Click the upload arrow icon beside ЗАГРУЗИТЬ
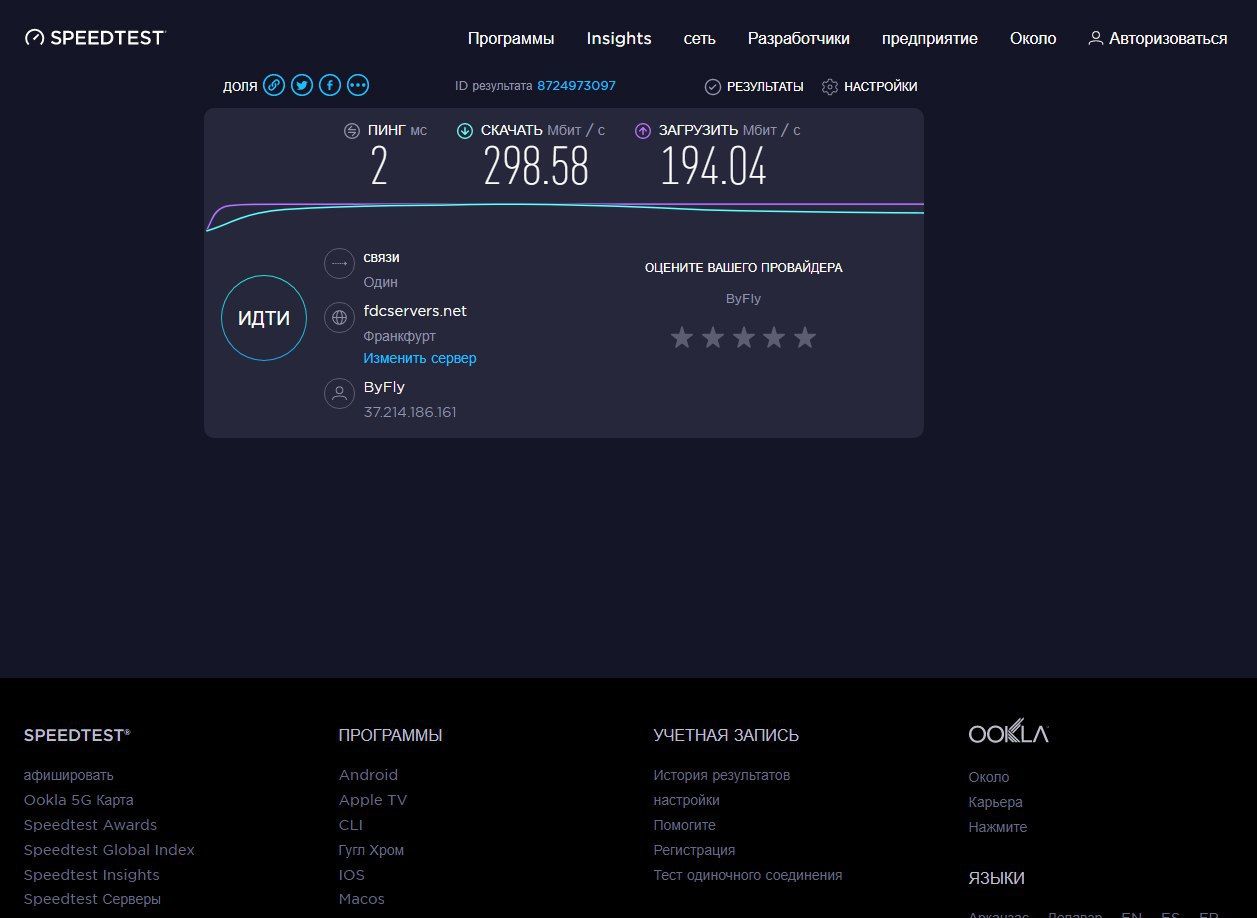The height and width of the screenshot is (918, 1257). pos(643,131)
